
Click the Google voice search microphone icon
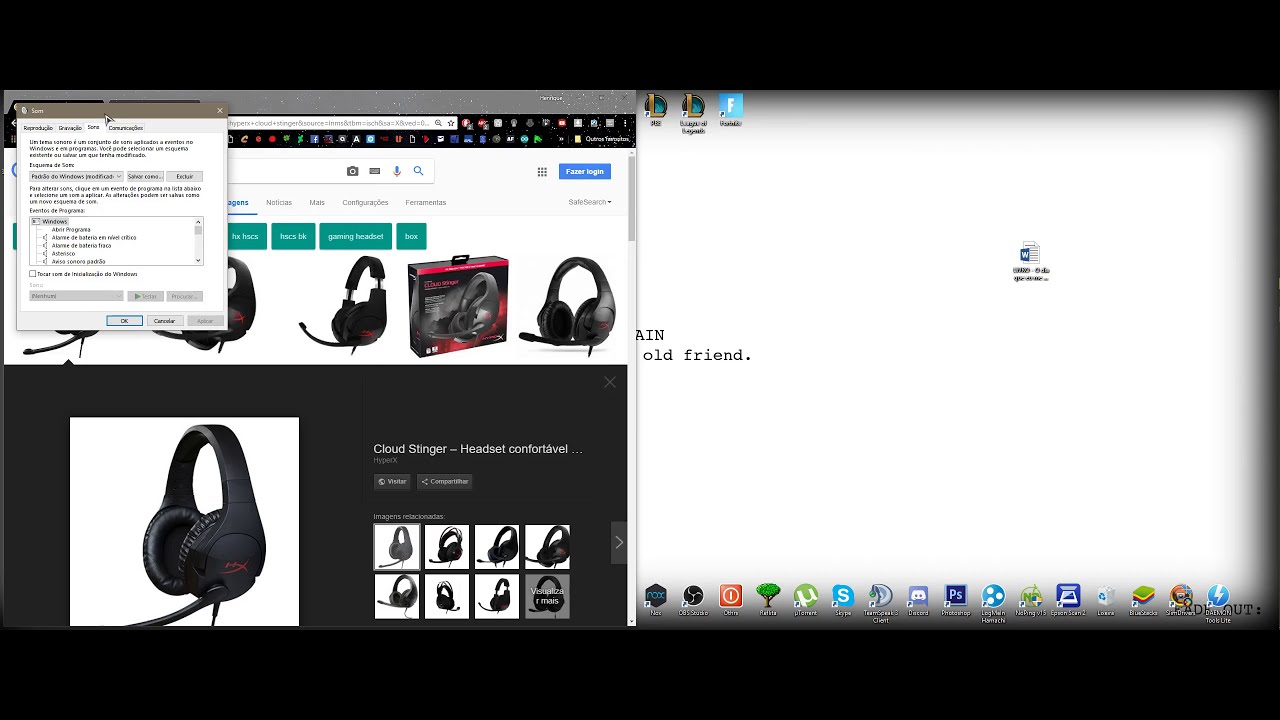coord(397,171)
